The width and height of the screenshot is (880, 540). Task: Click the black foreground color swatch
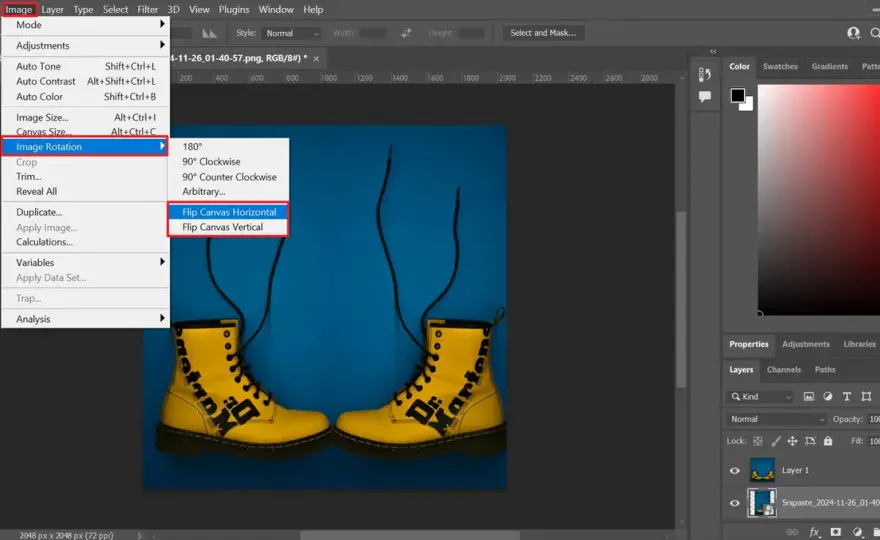point(737,95)
